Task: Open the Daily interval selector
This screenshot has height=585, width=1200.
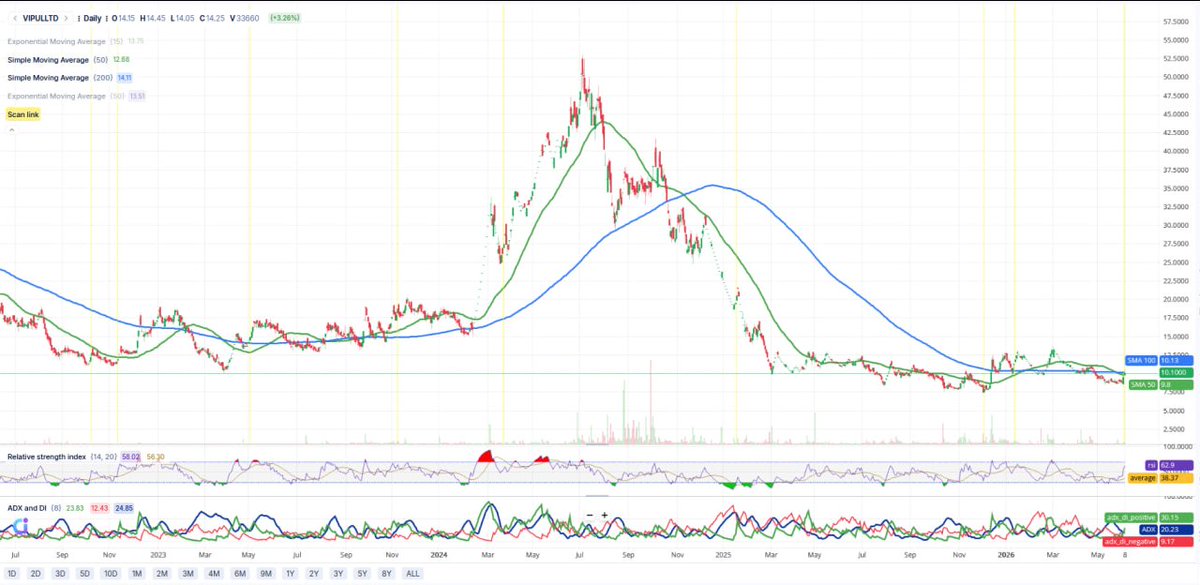Action: click(x=92, y=18)
